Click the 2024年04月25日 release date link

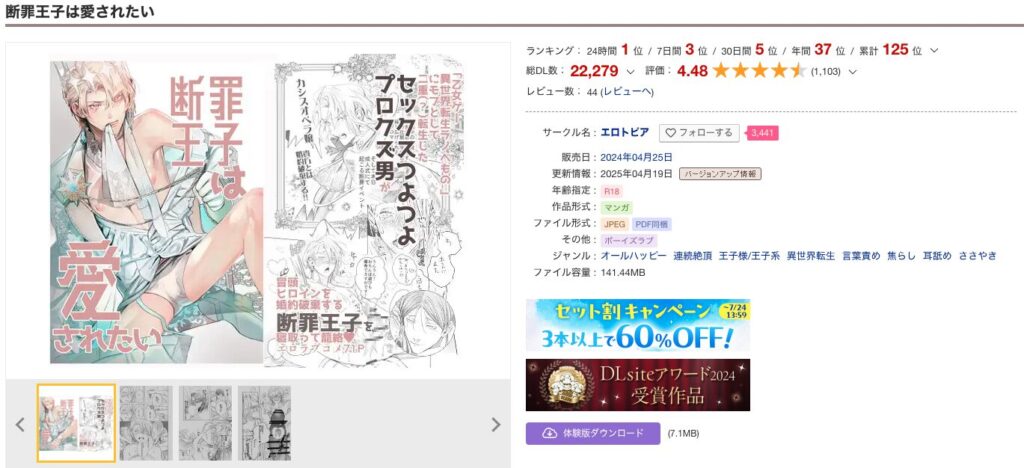[636, 157]
